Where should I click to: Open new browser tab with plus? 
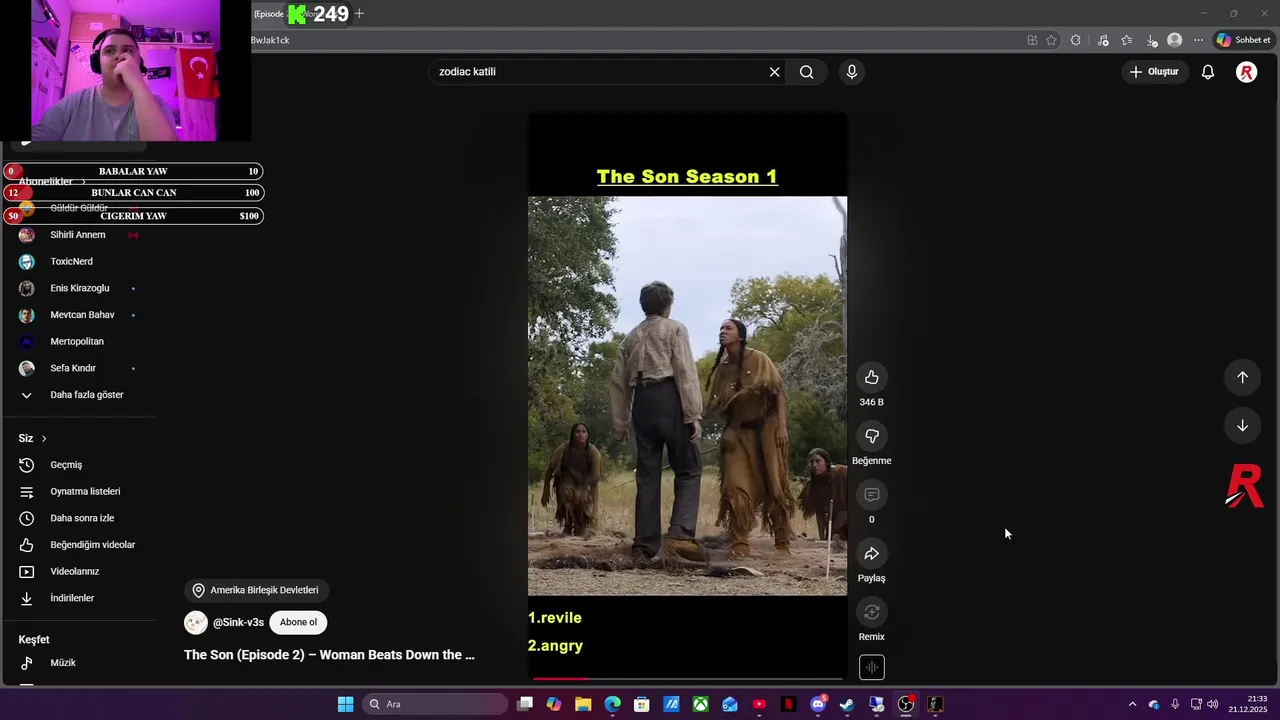(x=359, y=13)
